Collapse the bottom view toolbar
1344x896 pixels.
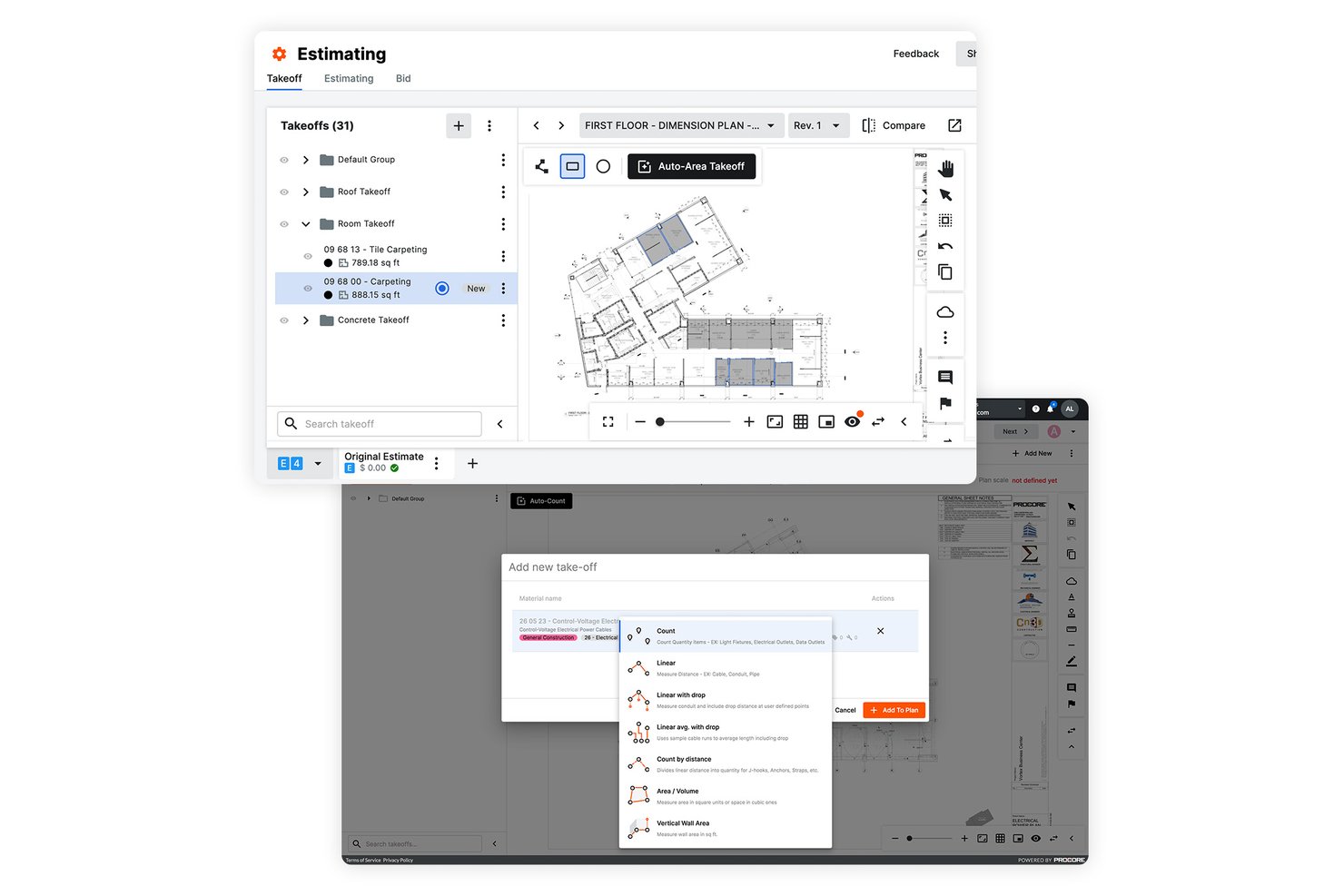[904, 422]
